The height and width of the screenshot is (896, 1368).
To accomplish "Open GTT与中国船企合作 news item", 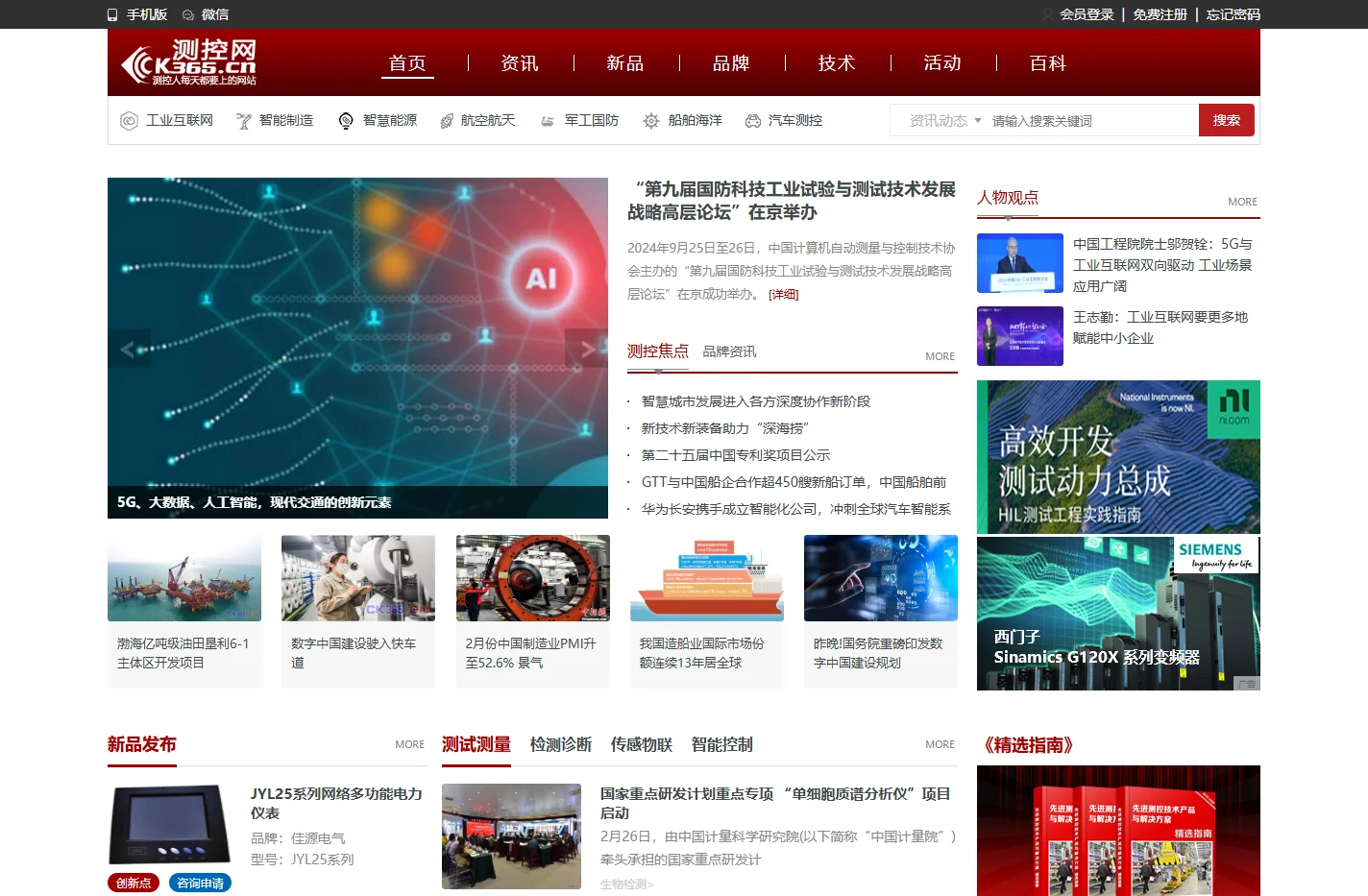I will [794, 482].
